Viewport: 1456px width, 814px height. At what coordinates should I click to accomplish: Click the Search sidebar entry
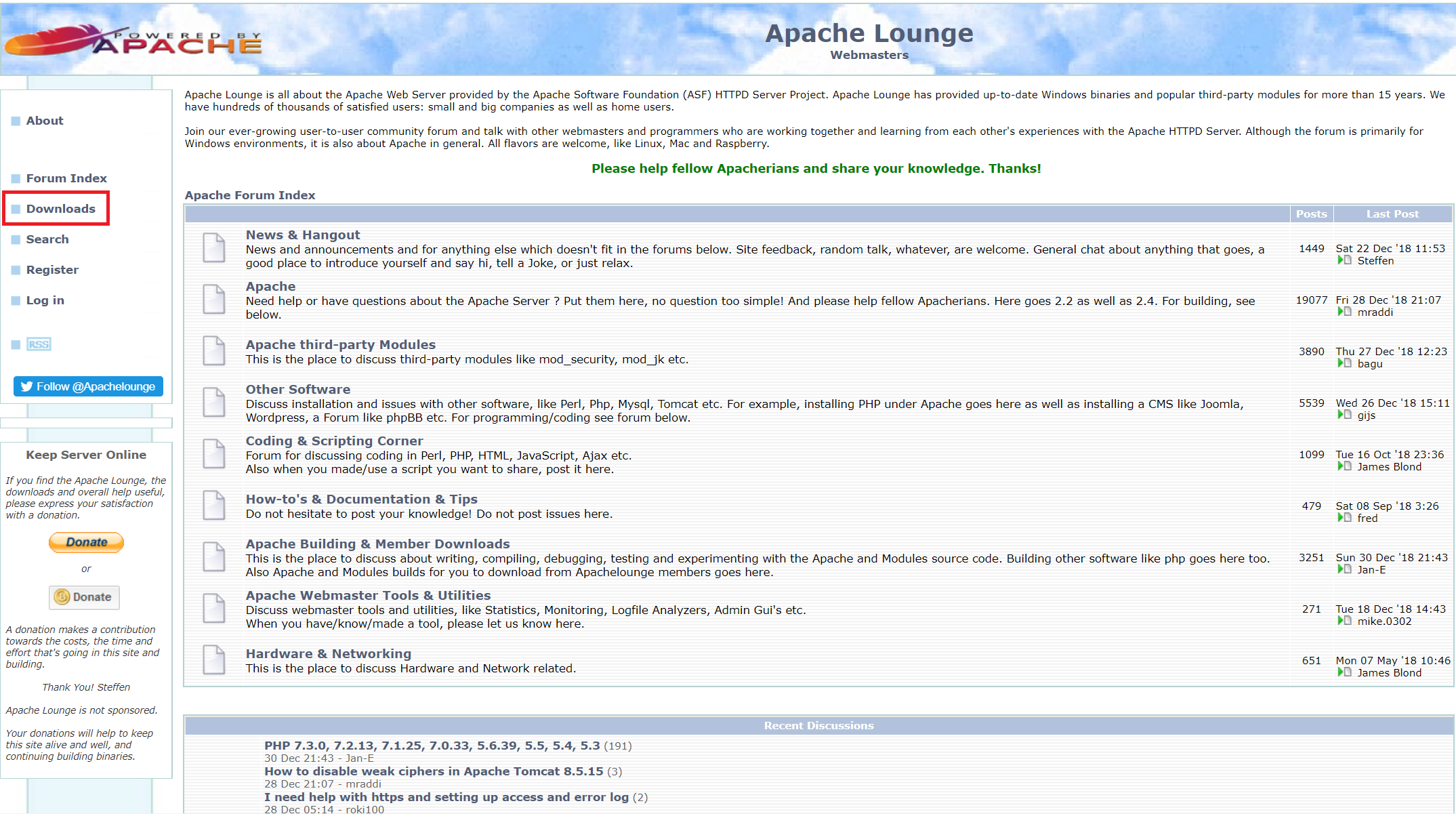coord(47,239)
